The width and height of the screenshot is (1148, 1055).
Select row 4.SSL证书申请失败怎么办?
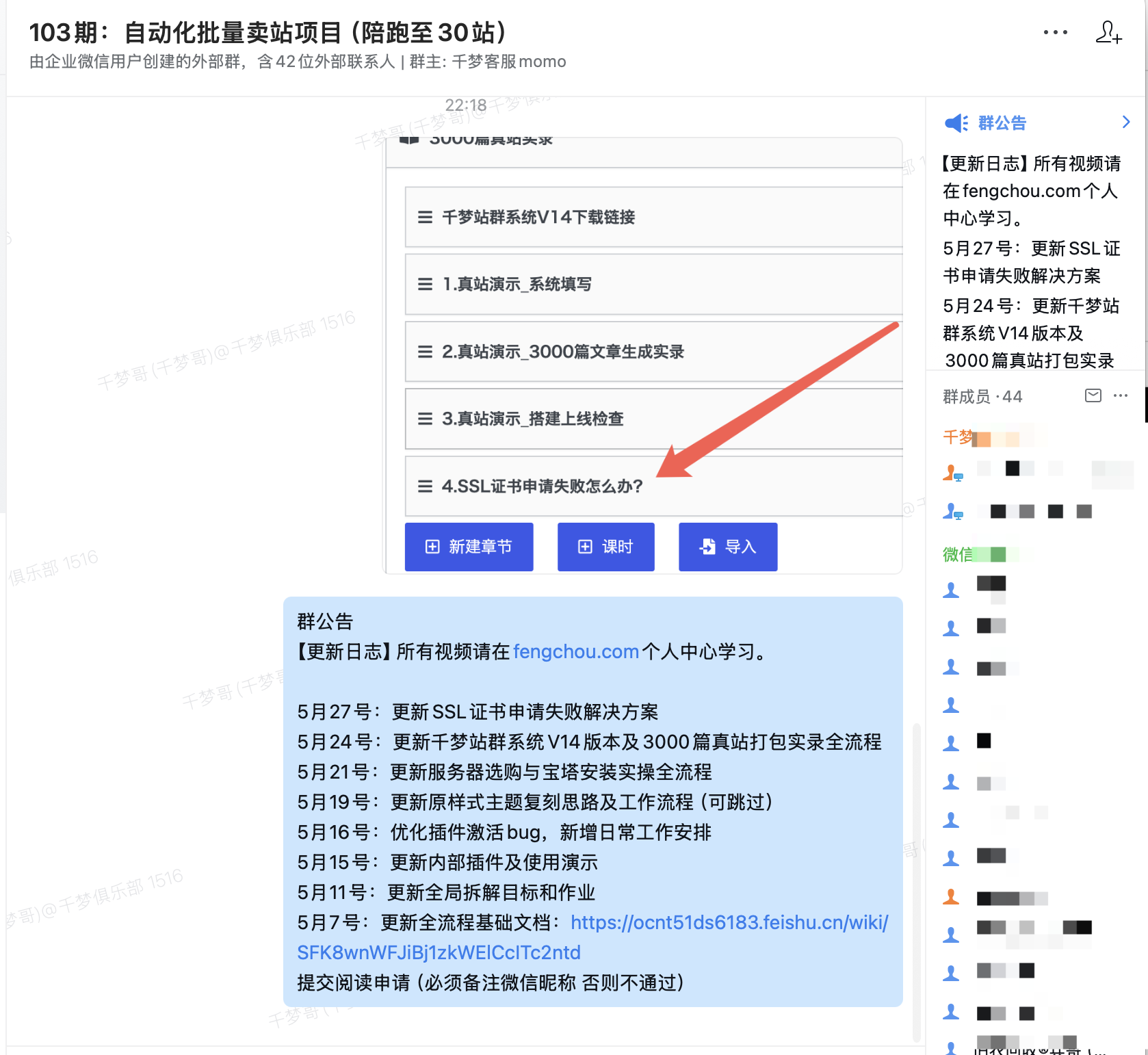(x=654, y=486)
